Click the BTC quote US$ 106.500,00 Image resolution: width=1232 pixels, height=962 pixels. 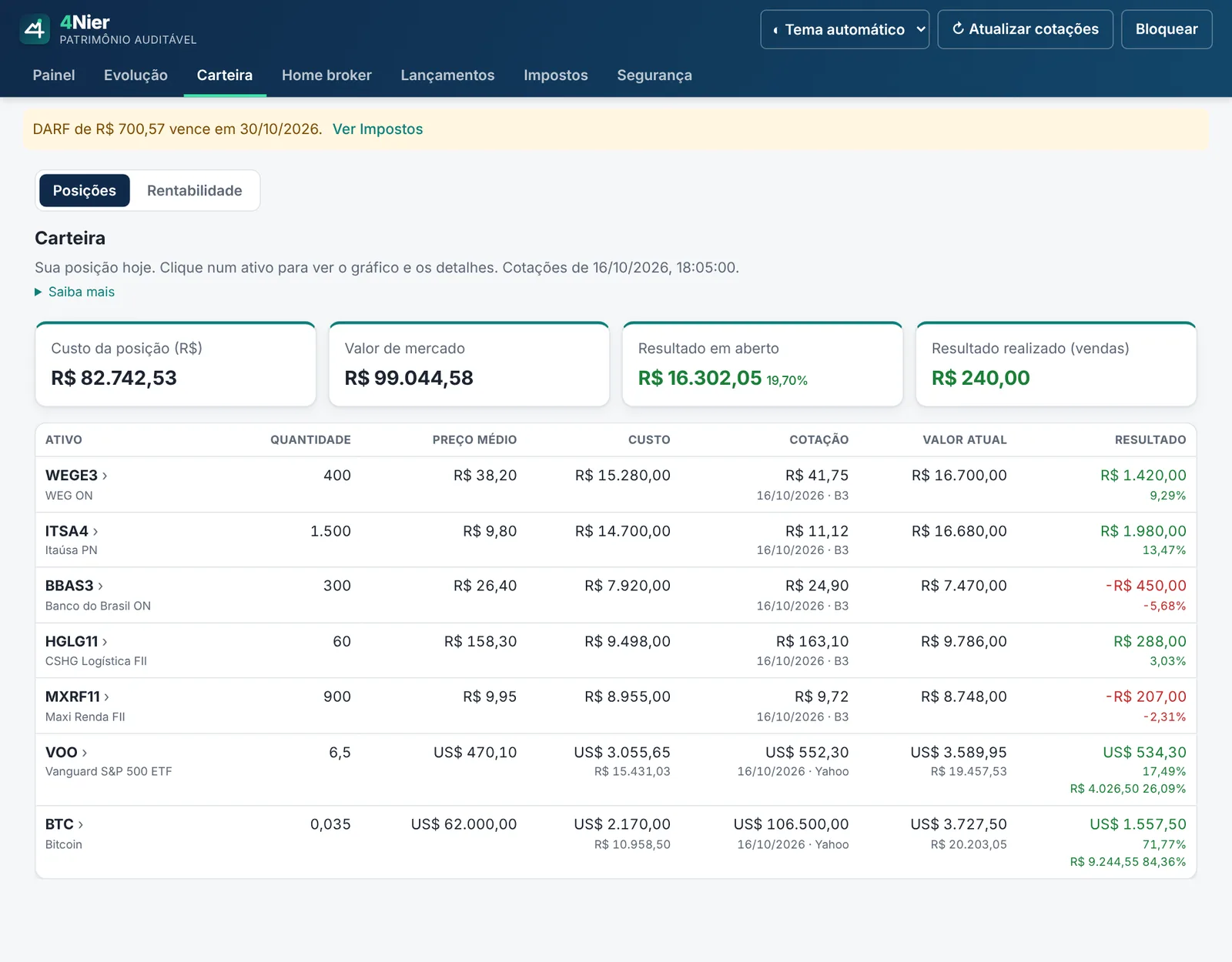[791, 824]
